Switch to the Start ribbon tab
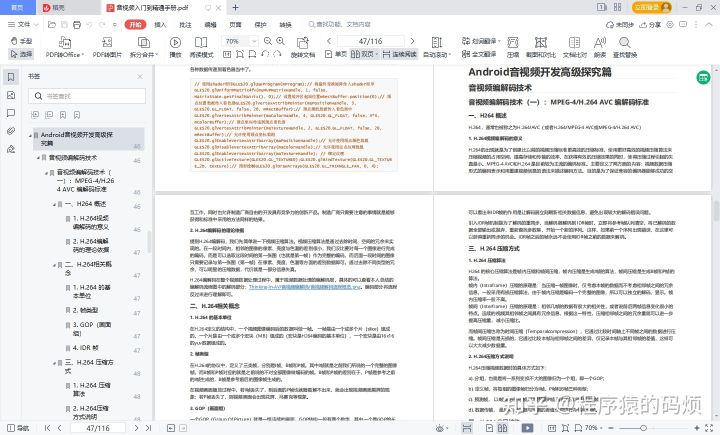The image size is (720, 435). [135, 24]
